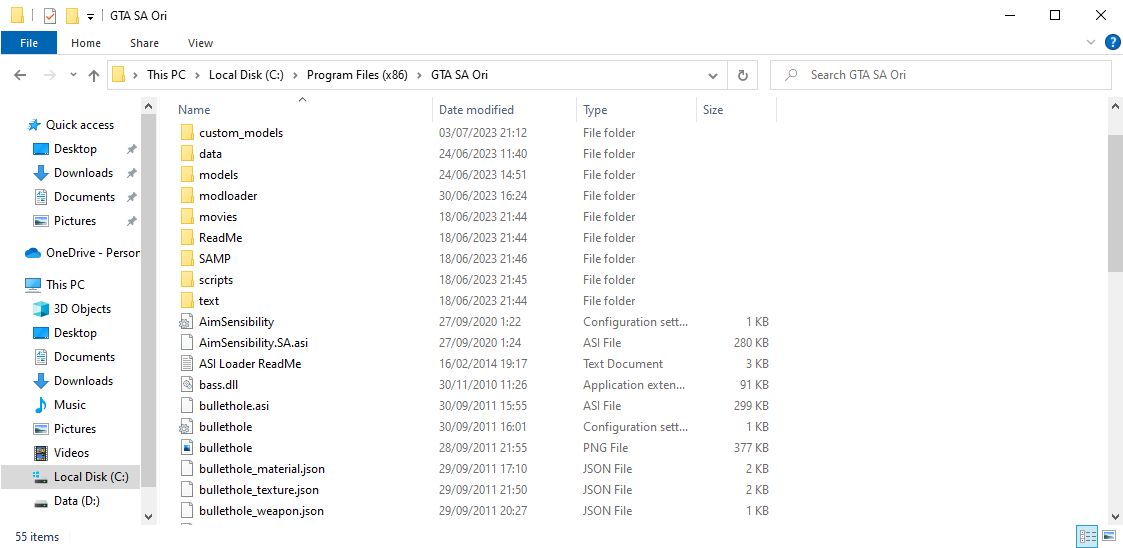Navigate back with the back arrow
This screenshot has height=548, width=1123.
(x=20, y=74)
